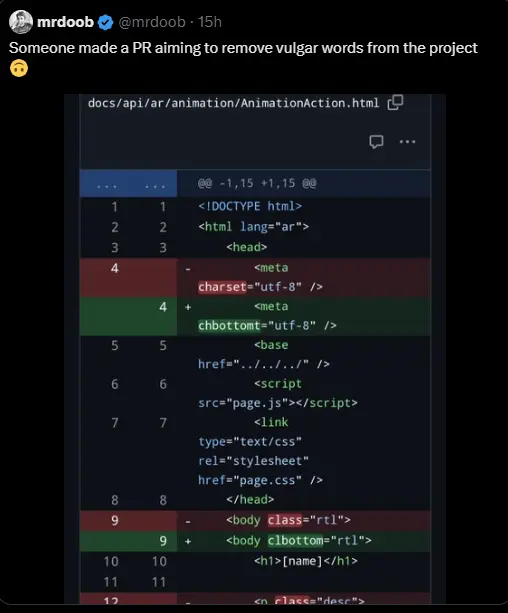Click added line number 9
Image resolution: width=508 pixels, height=613 pixels.
tap(163, 541)
